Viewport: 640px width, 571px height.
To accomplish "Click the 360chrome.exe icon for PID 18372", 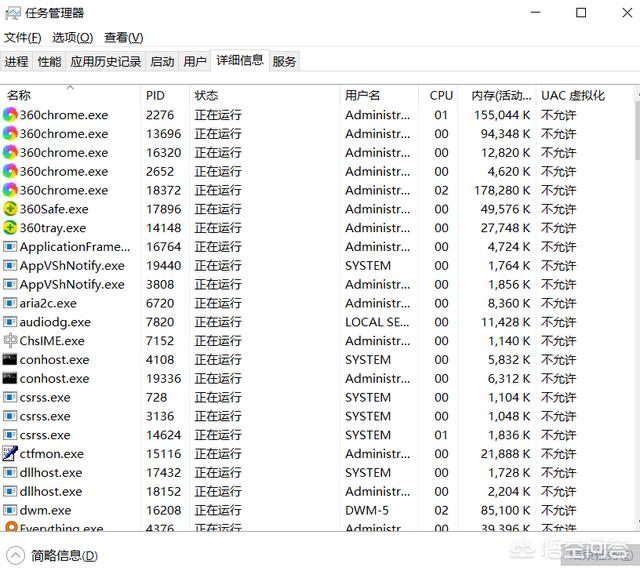I will tap(10, 190).
